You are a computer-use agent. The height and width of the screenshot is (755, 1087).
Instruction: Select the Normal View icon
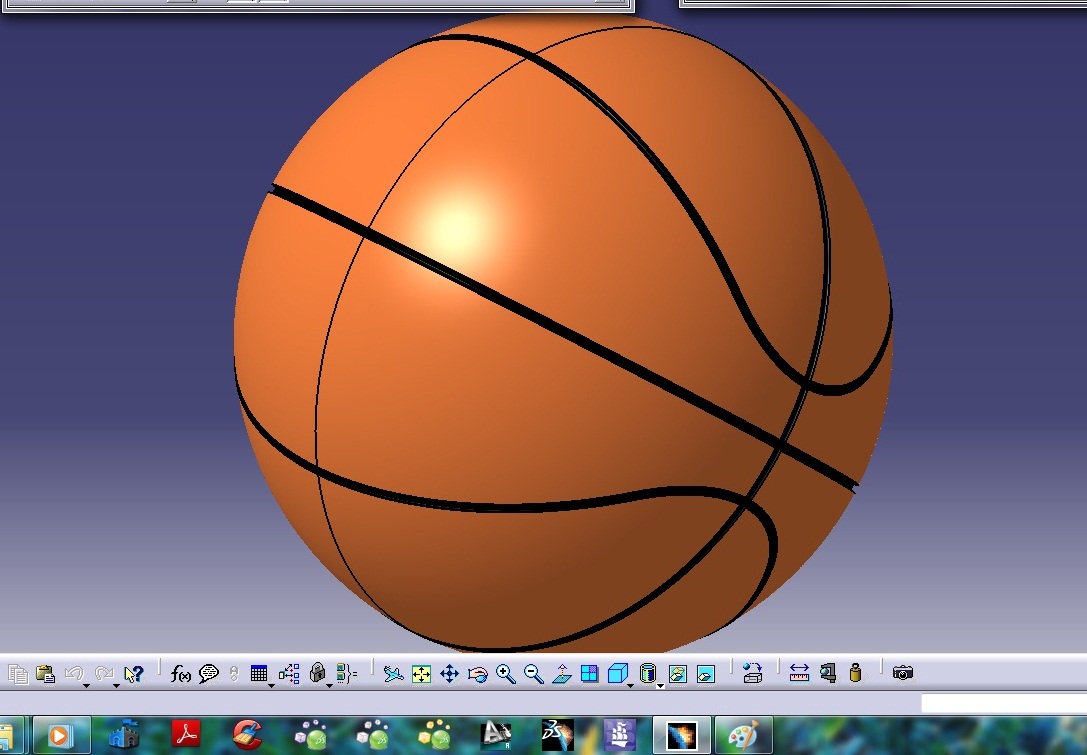pos(562,673)
